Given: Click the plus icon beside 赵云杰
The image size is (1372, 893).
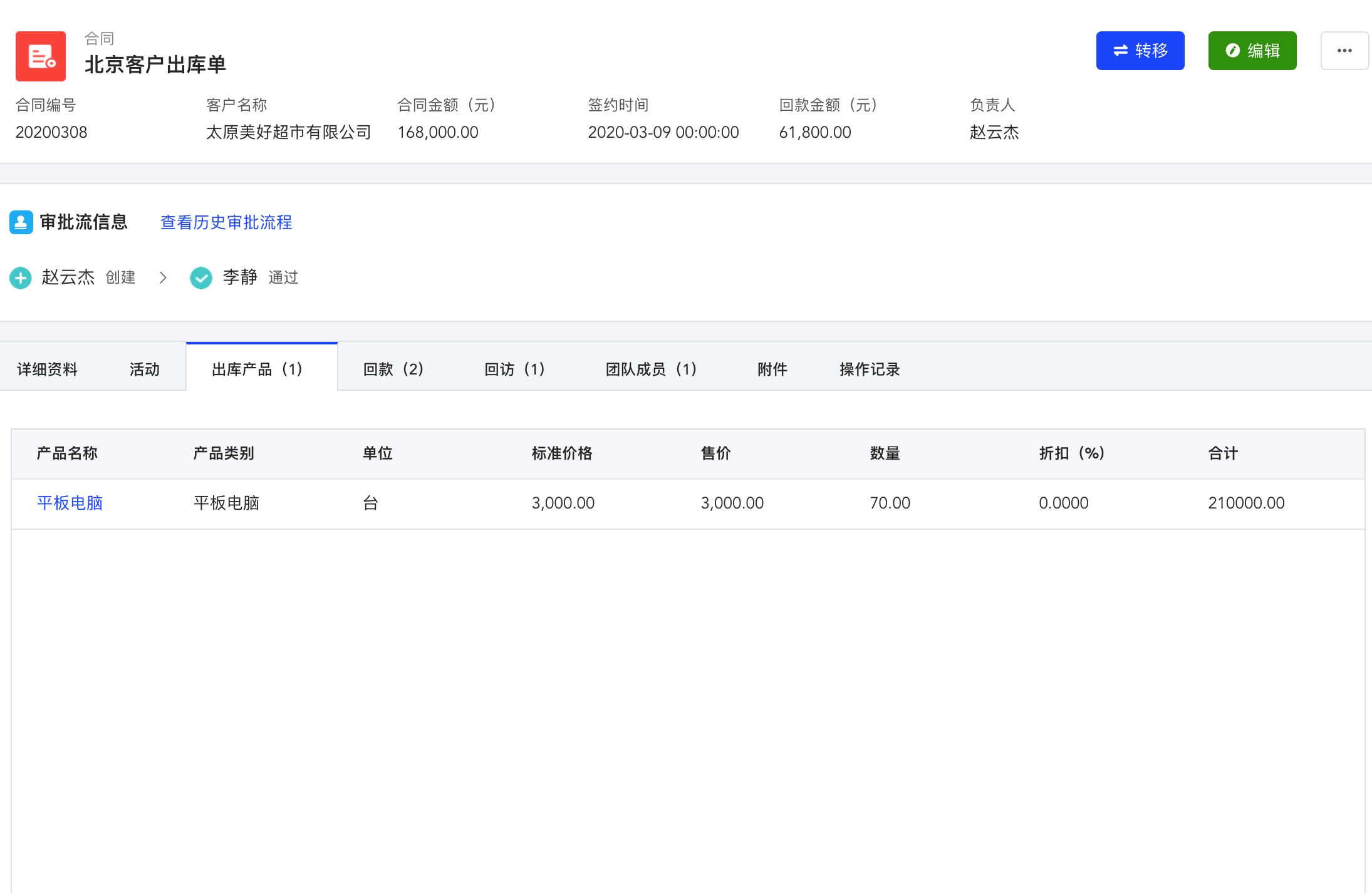Looking at the screenshot, I should tap(21, 277).
